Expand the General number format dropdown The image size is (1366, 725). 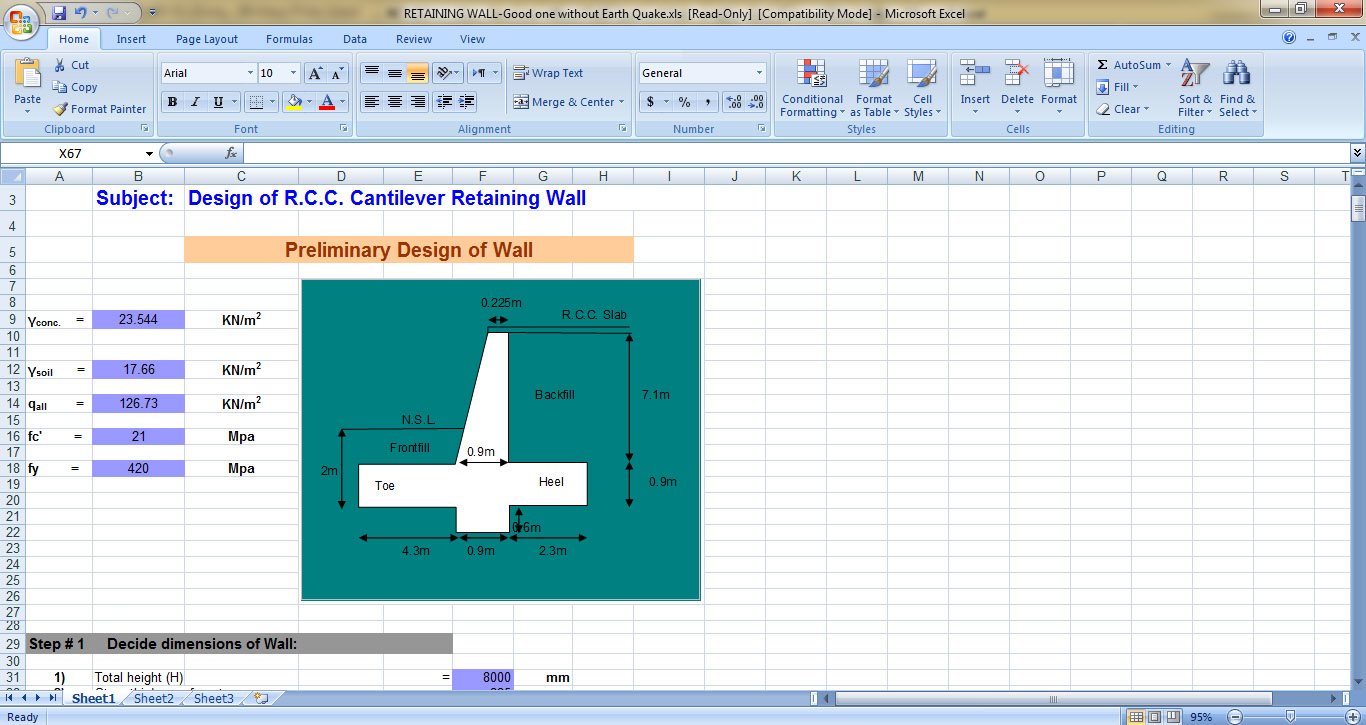759,73
